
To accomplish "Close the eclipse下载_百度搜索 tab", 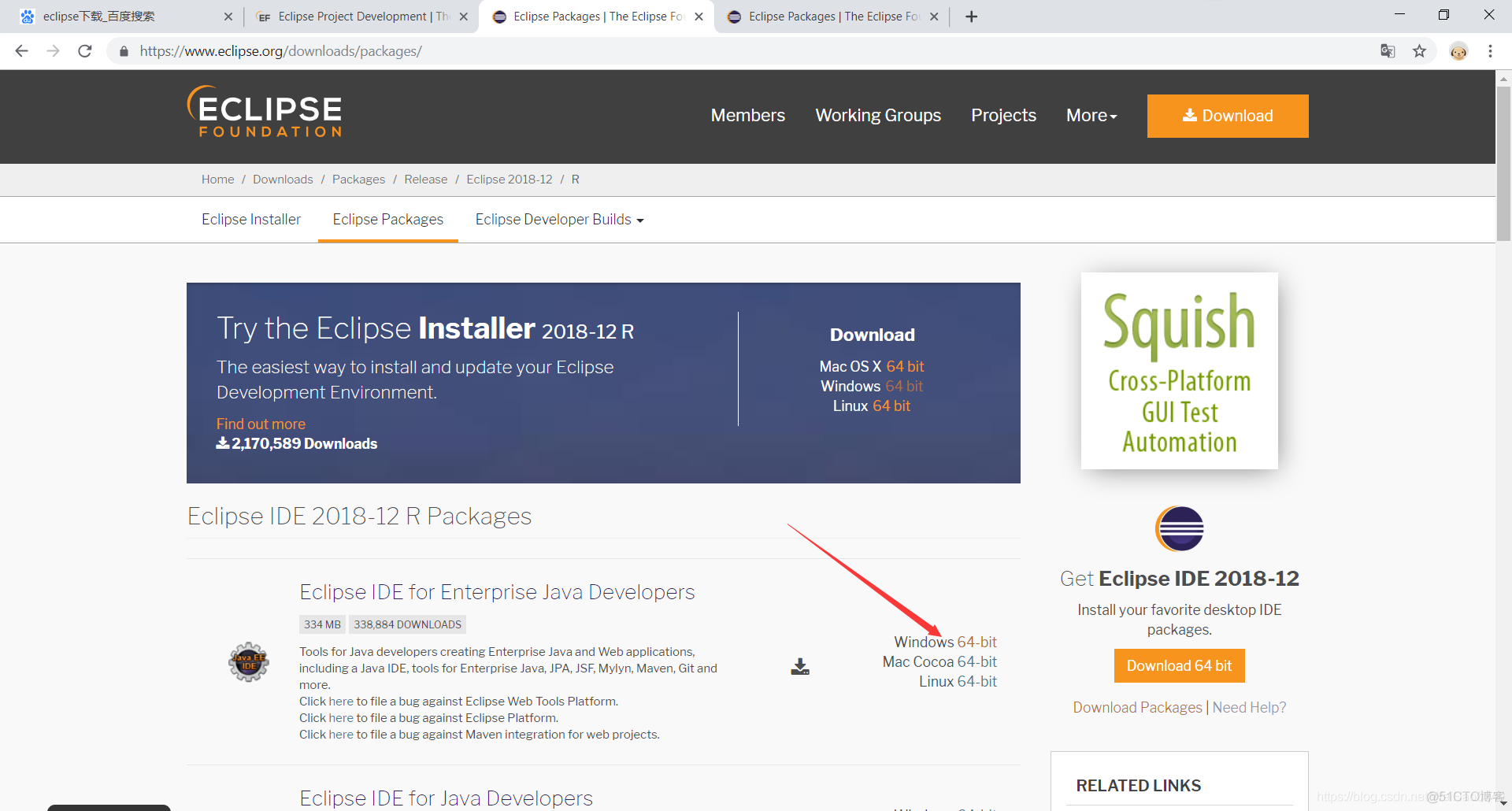I will [x=228, y=17].
